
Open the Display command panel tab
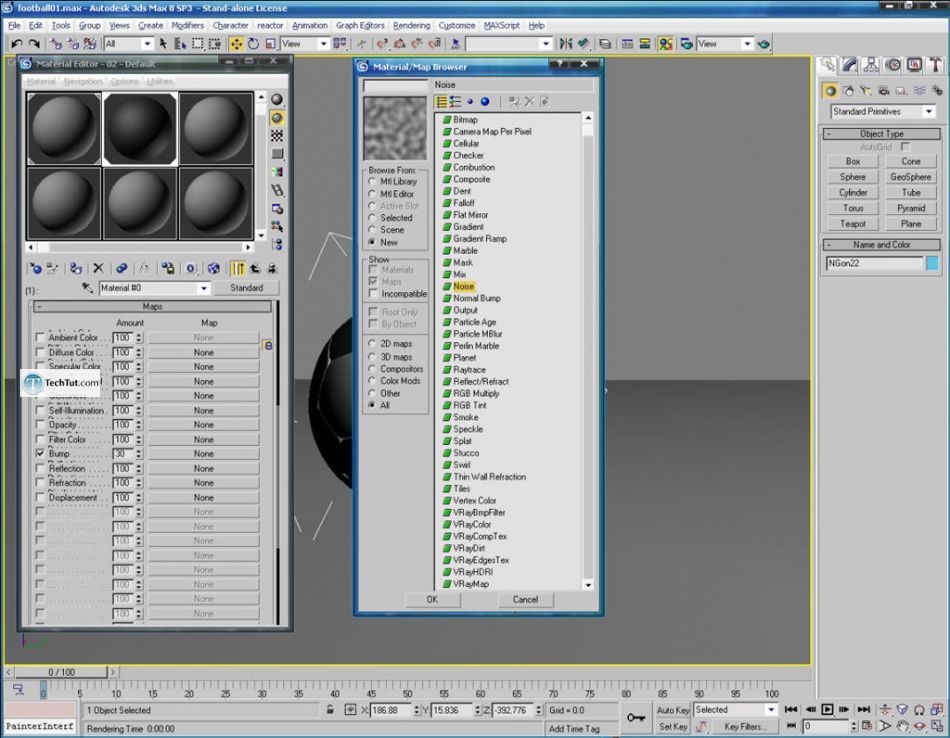[914, 65]
